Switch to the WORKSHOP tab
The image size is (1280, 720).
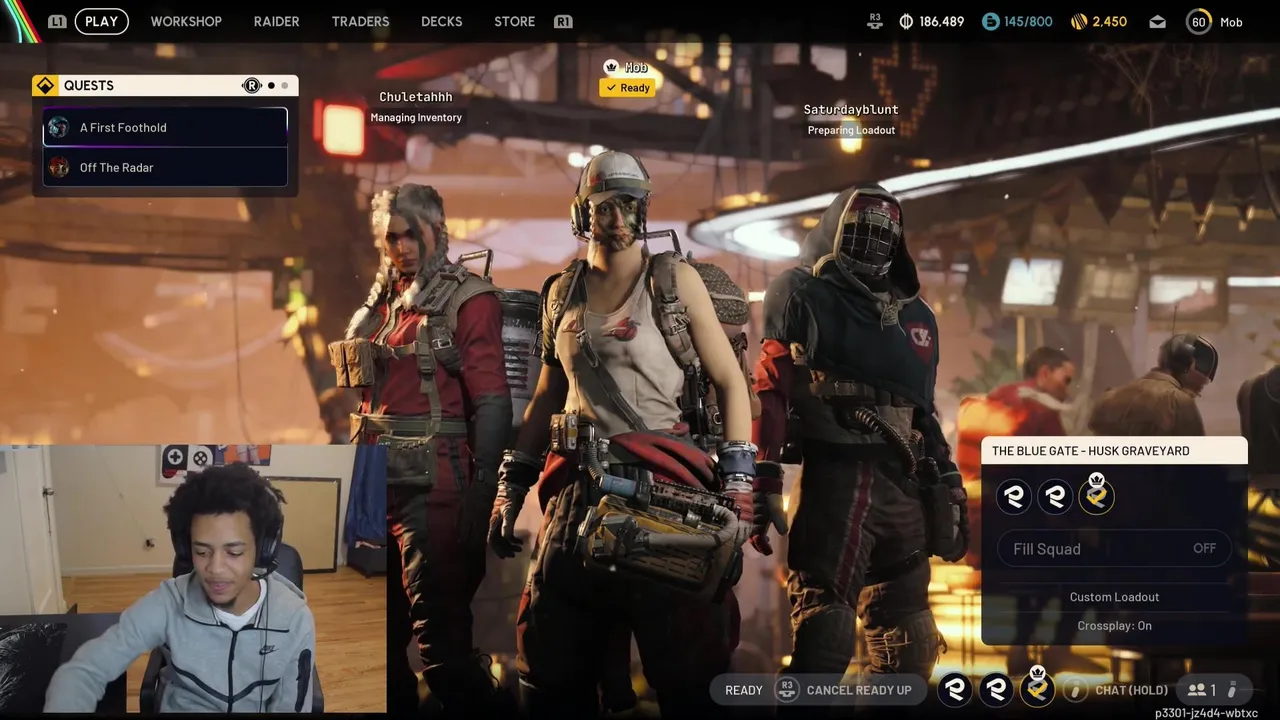(x=186, y=21)
